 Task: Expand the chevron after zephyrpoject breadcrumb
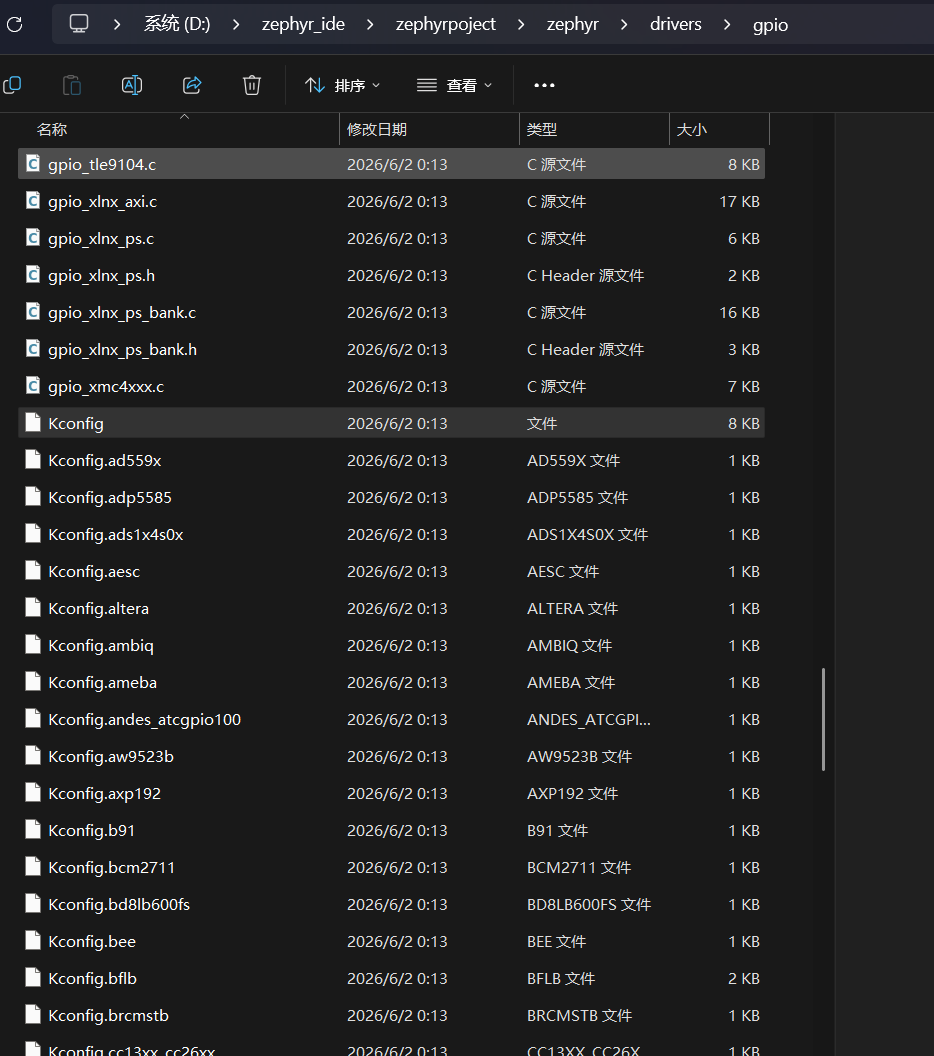521,25
